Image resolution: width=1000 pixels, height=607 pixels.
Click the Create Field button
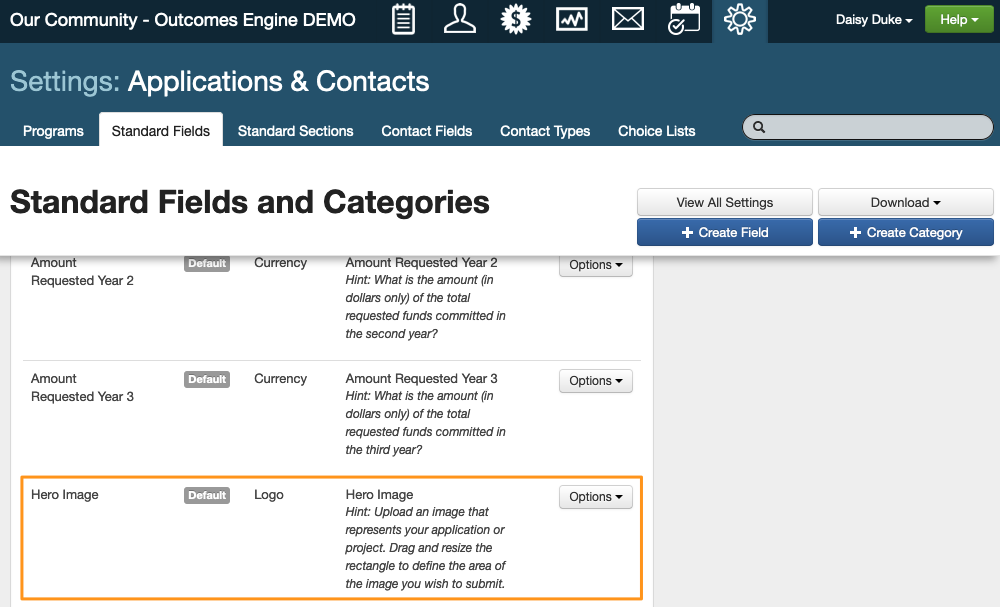point(725,232)
